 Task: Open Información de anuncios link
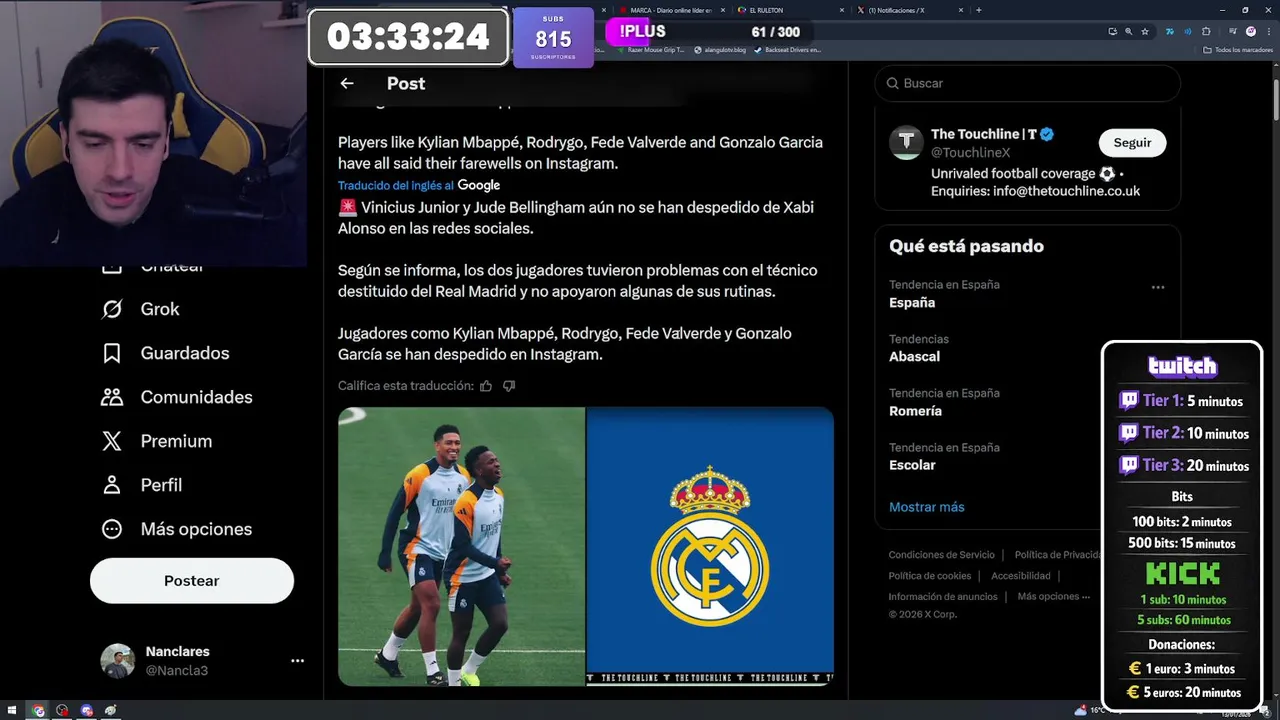(x=943, y=597)
